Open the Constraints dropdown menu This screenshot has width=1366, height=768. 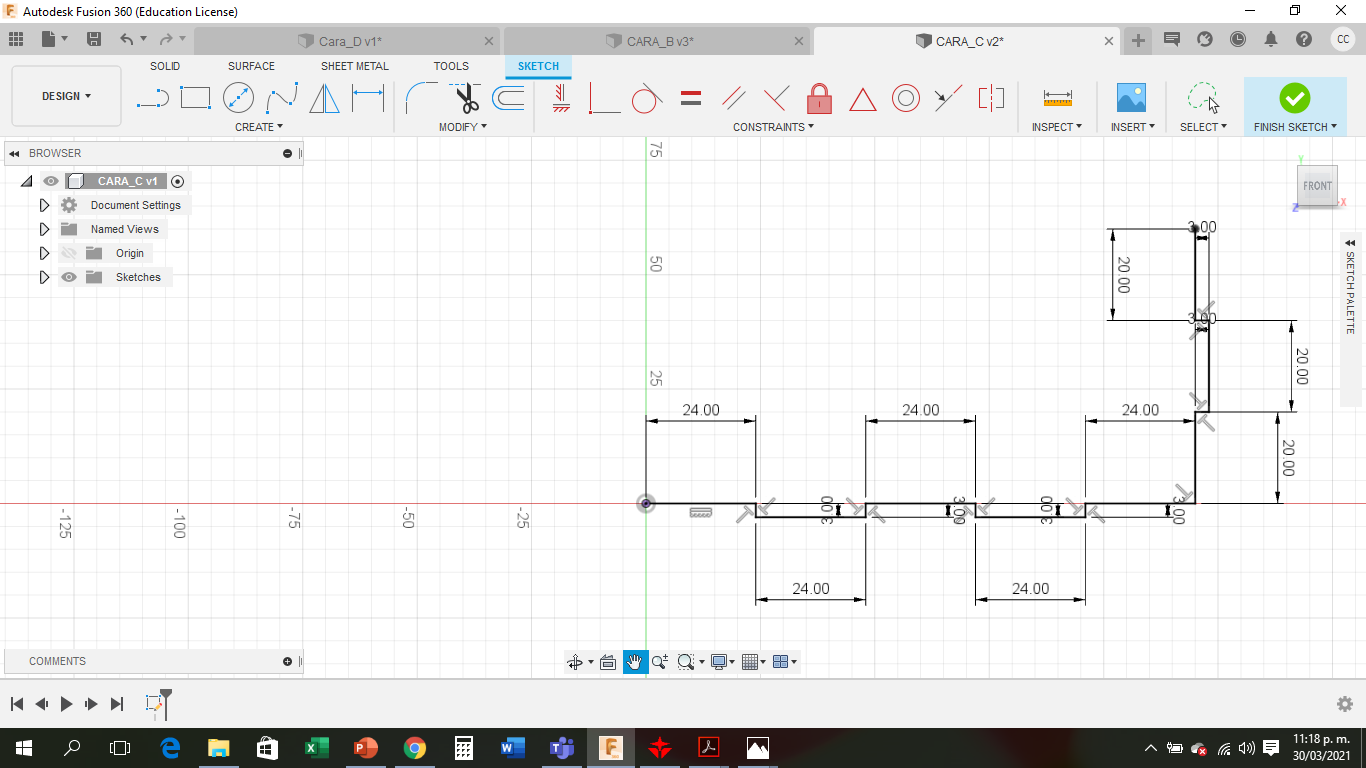coord(773,127)
